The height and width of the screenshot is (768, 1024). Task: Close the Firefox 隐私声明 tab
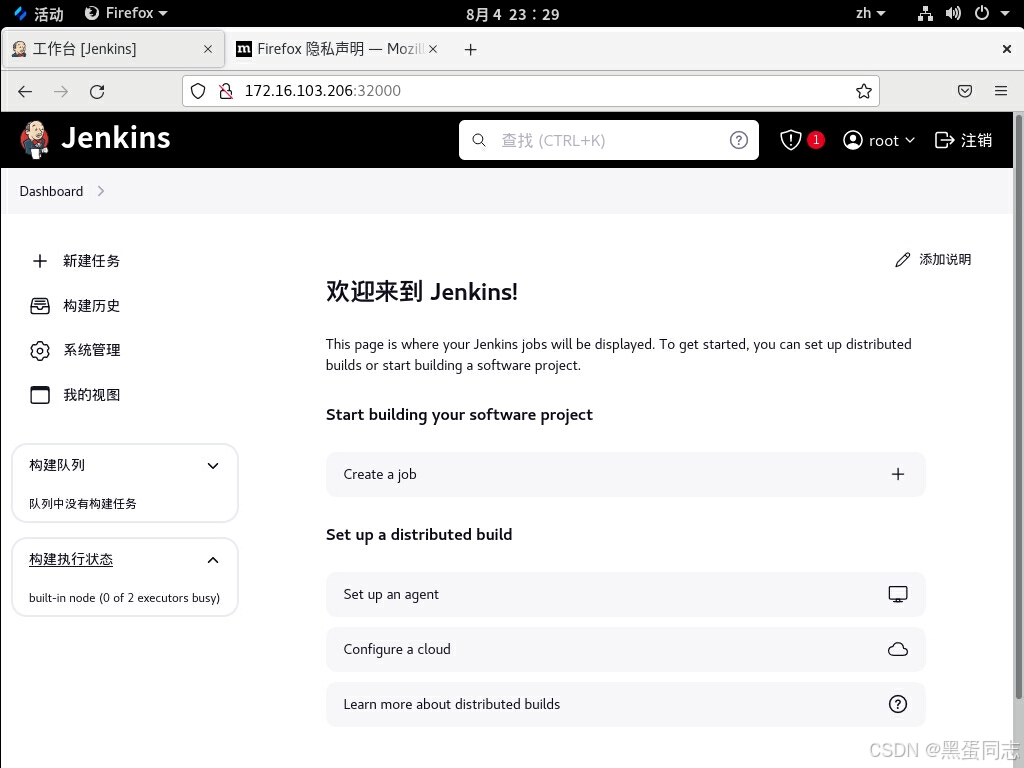[432, 49]
